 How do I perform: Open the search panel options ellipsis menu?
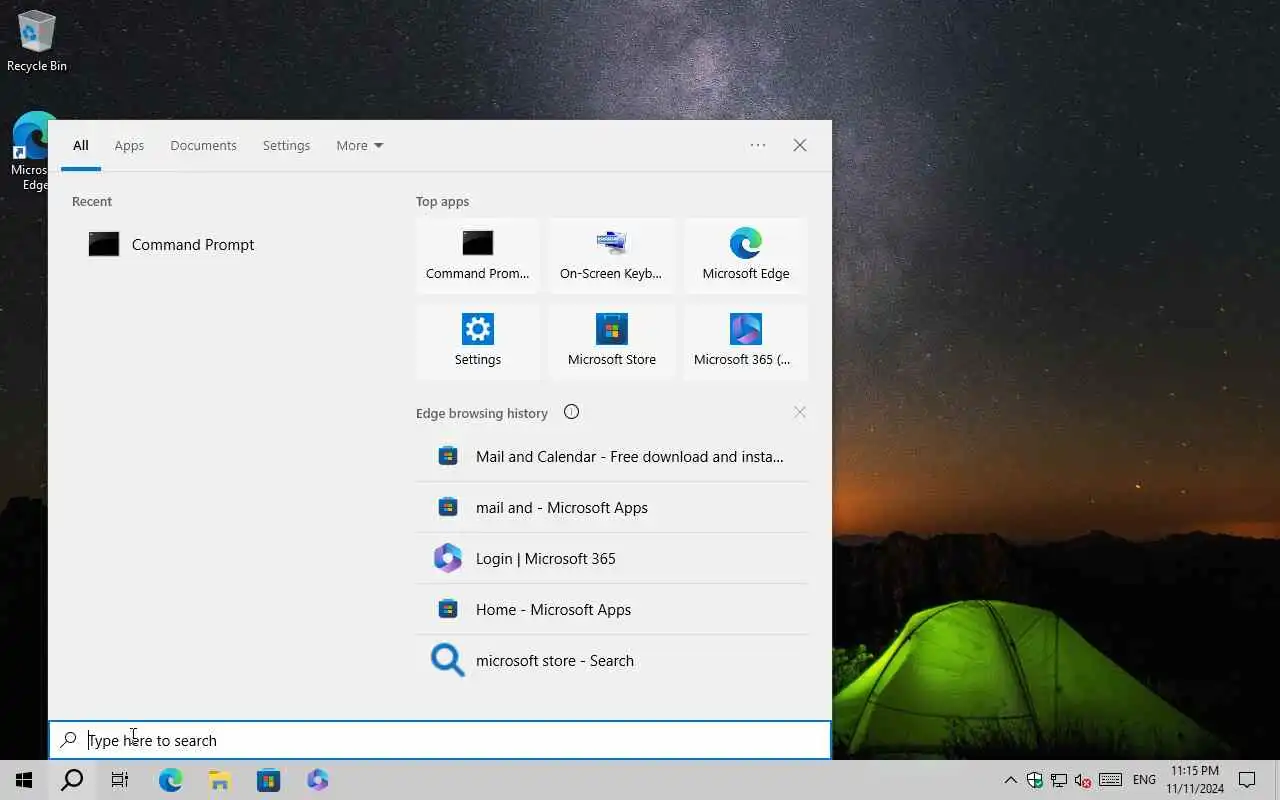(758, 145)
